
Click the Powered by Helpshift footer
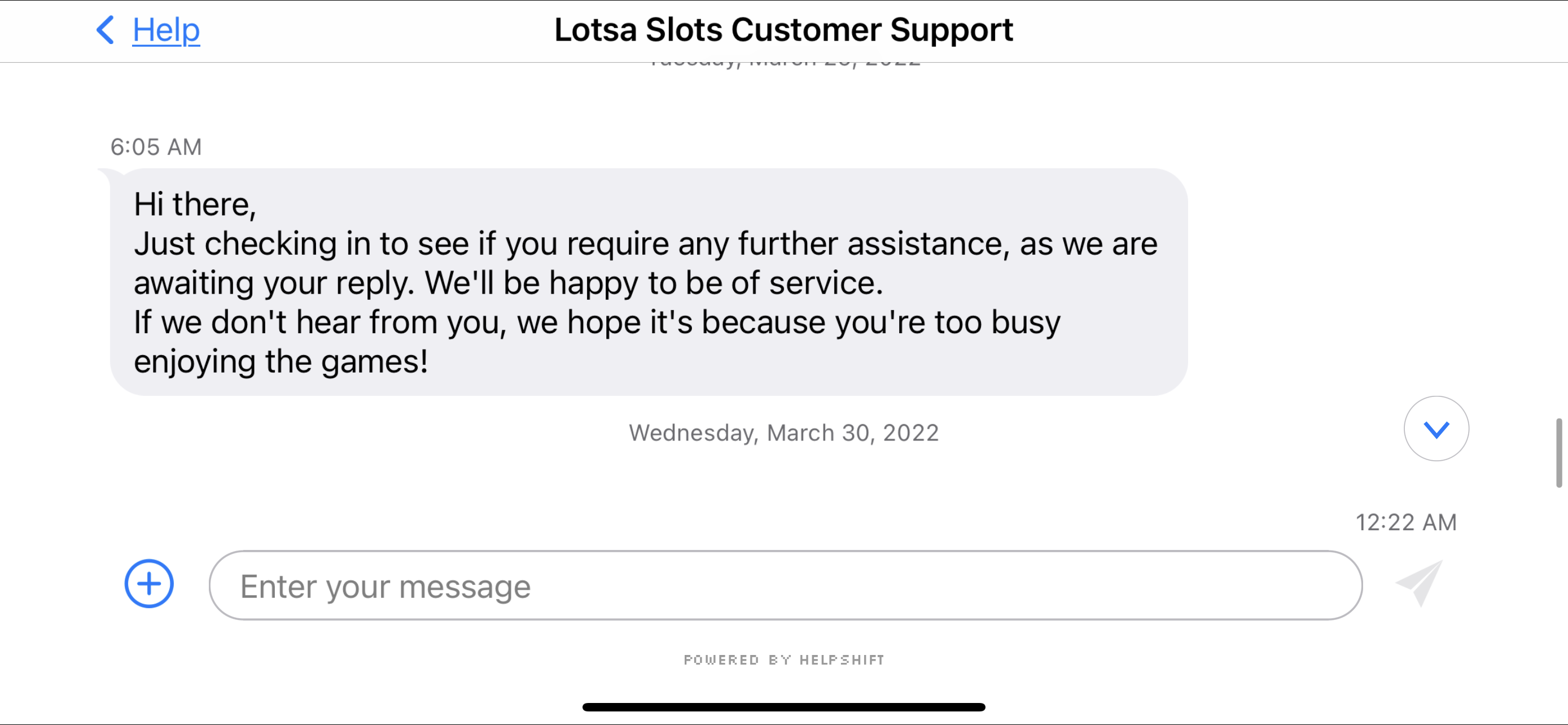coord(783,660)
